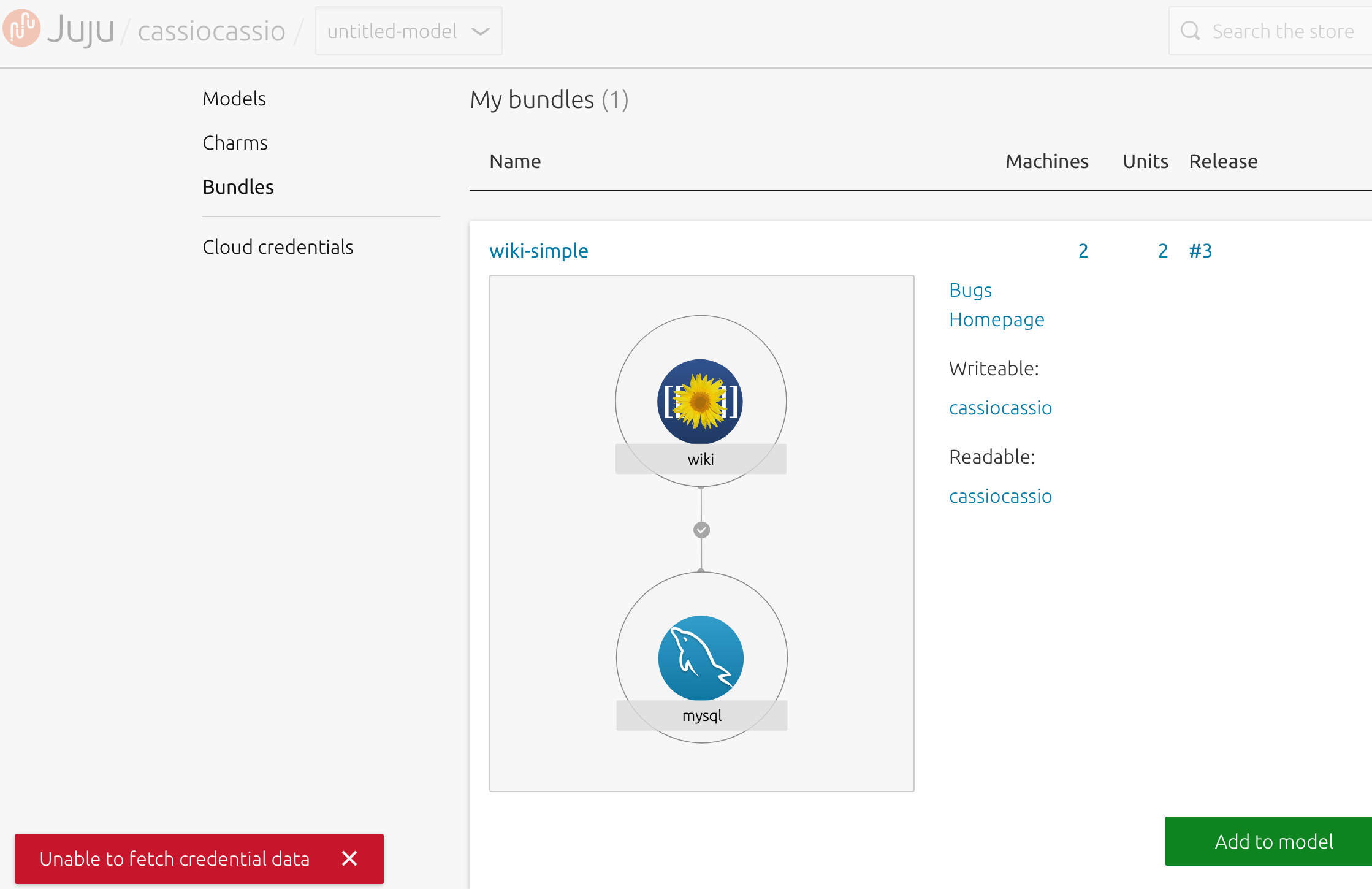This screenshot has height=889, width=1372.
Task: Open the Charms section
Action: [x=235, y=143]
